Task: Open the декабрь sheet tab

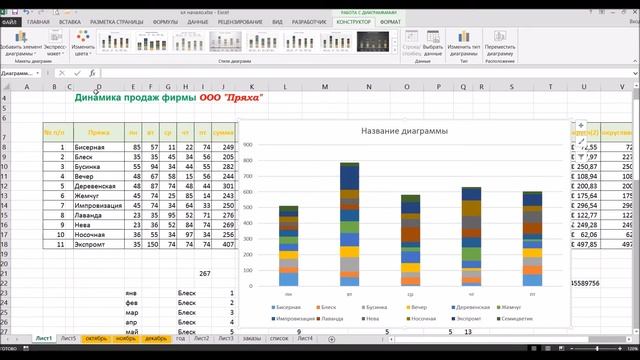Action: (156, 338)
